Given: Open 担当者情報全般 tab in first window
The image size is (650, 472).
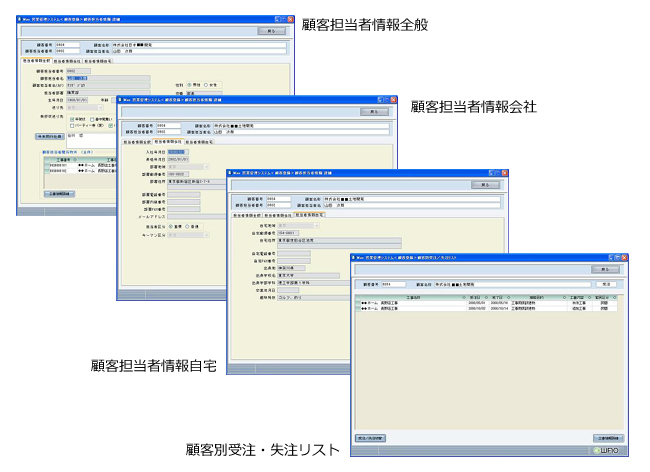Looking at the screenshot, I should coord(36,60).
